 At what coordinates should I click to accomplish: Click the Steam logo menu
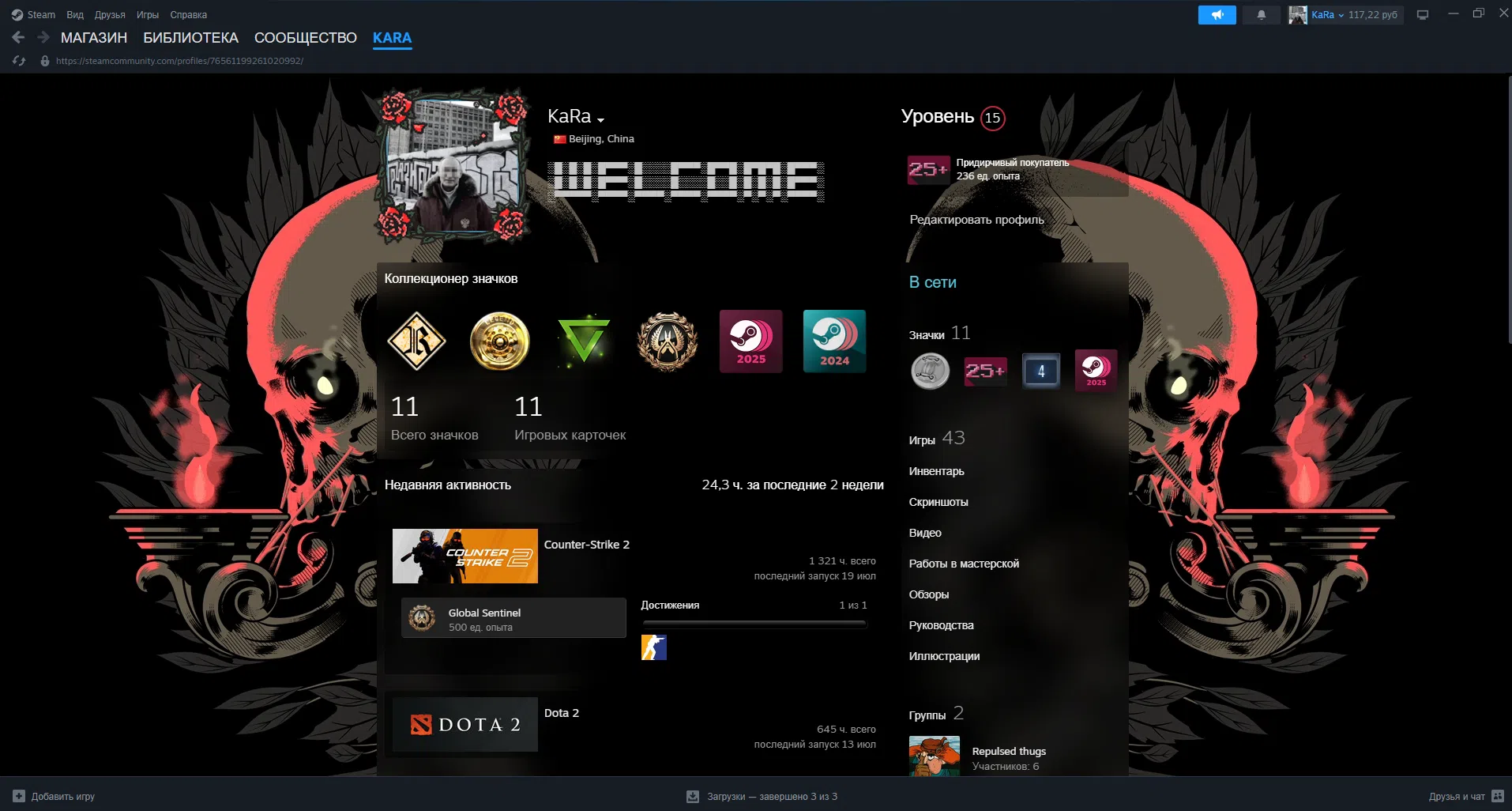point(17,15)
